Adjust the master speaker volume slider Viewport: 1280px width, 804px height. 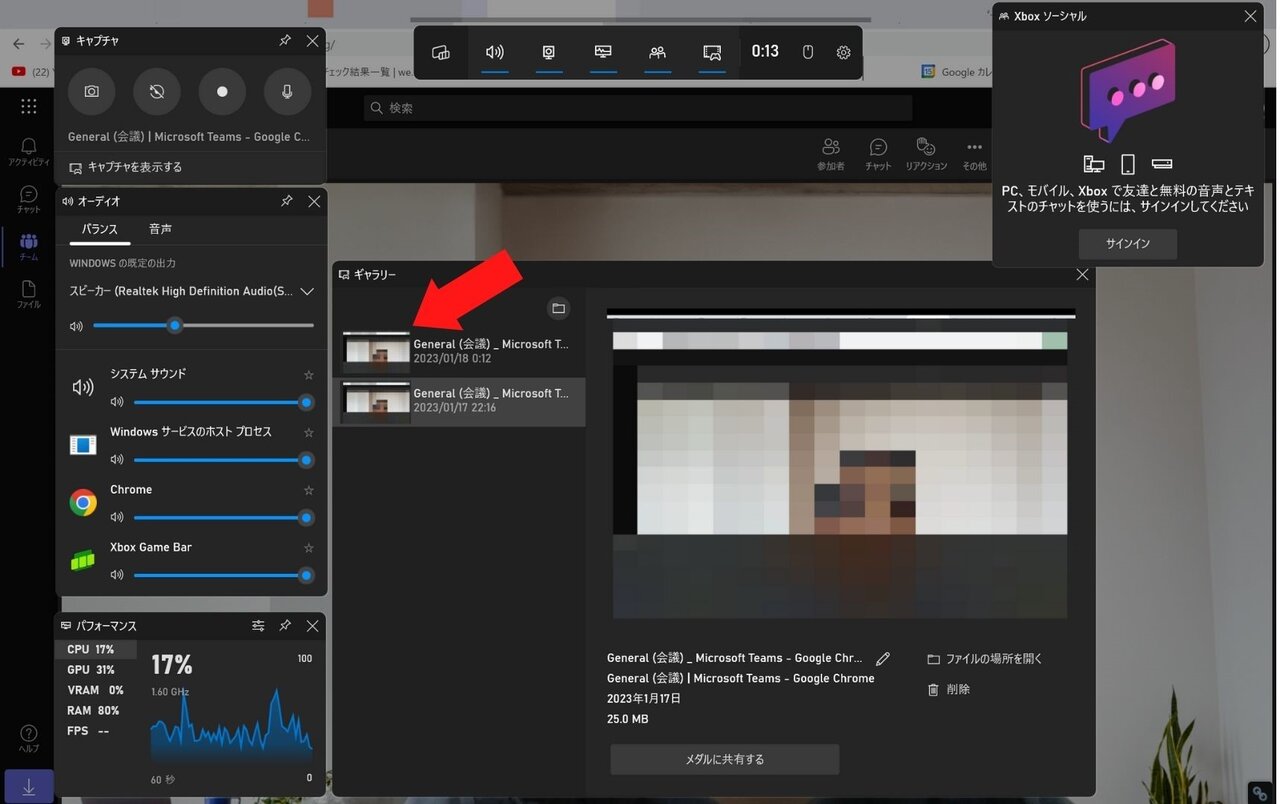204,325
